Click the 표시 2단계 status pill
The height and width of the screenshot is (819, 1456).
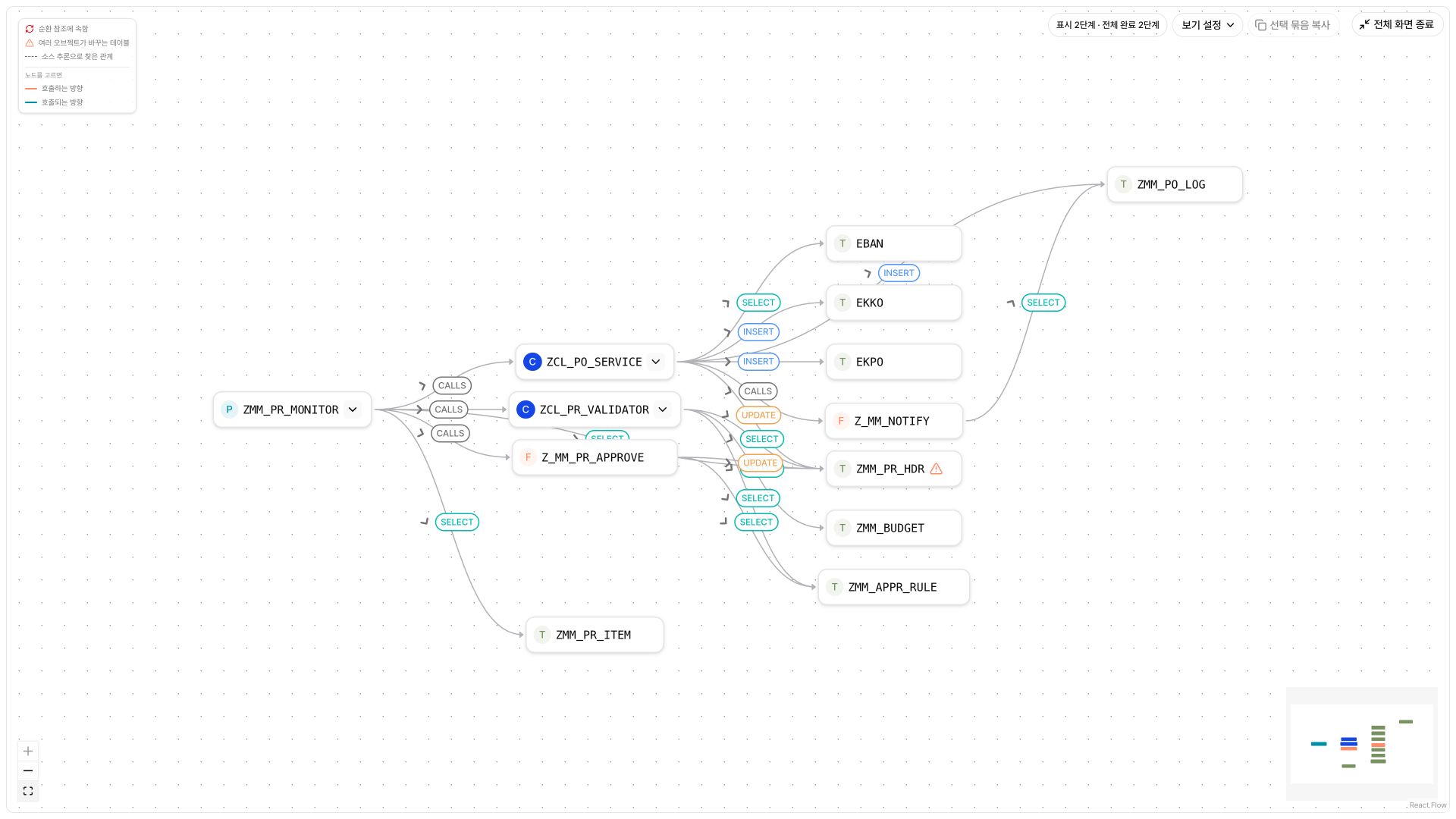pyautogui.click(x=1107, y=25)
